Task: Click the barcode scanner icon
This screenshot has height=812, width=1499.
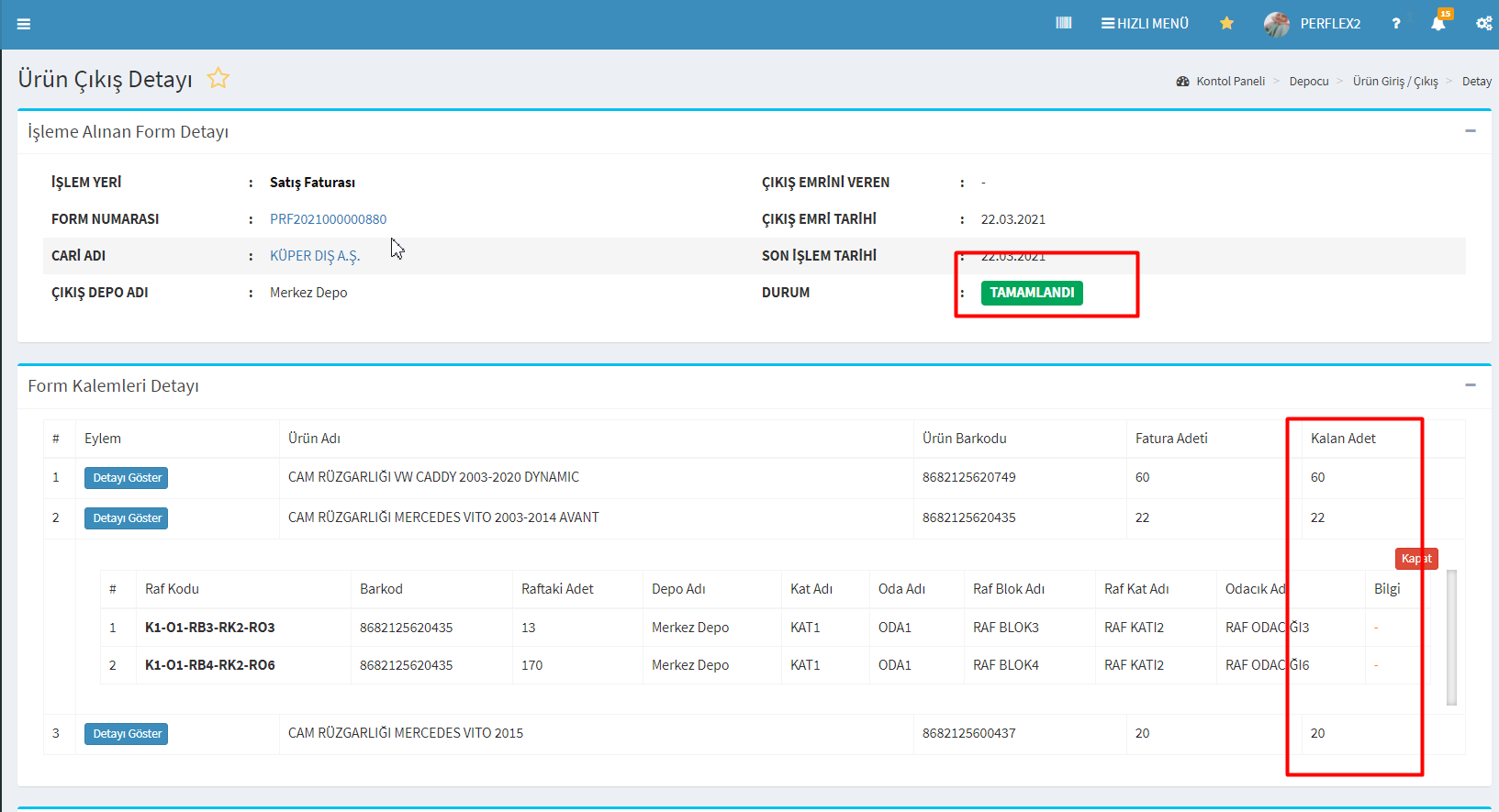Action: [x=1064, y=23]
